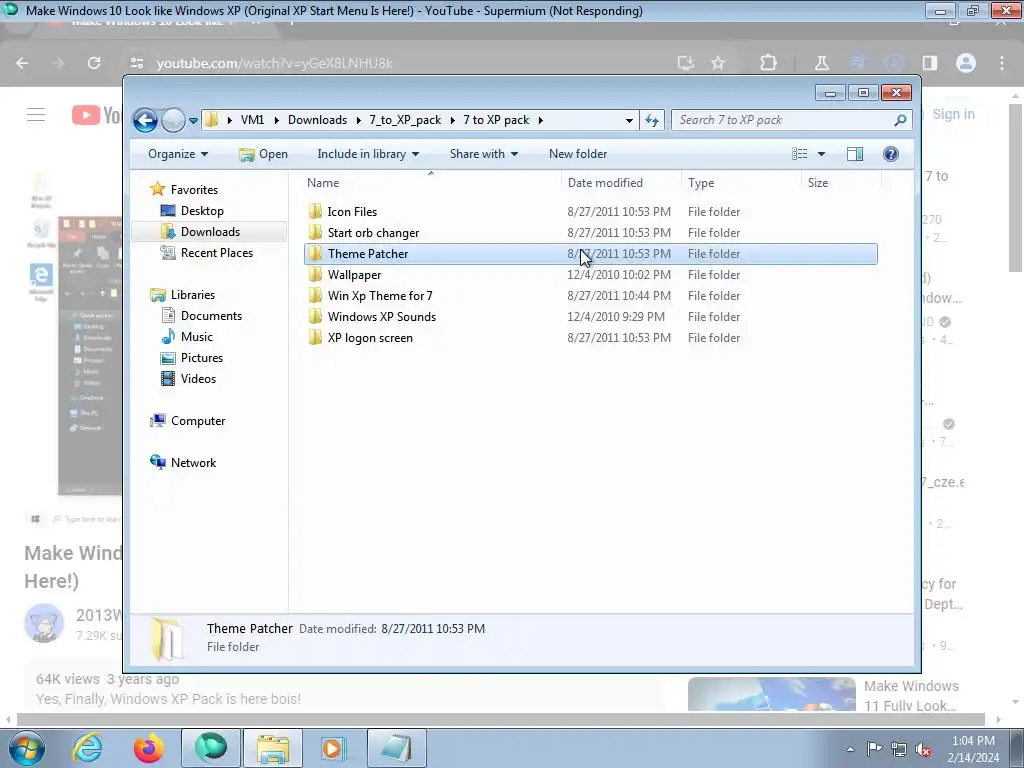Open Downloads in Favorites list
The width and height of the screenshot is (1024, 768).
(210, 232)
